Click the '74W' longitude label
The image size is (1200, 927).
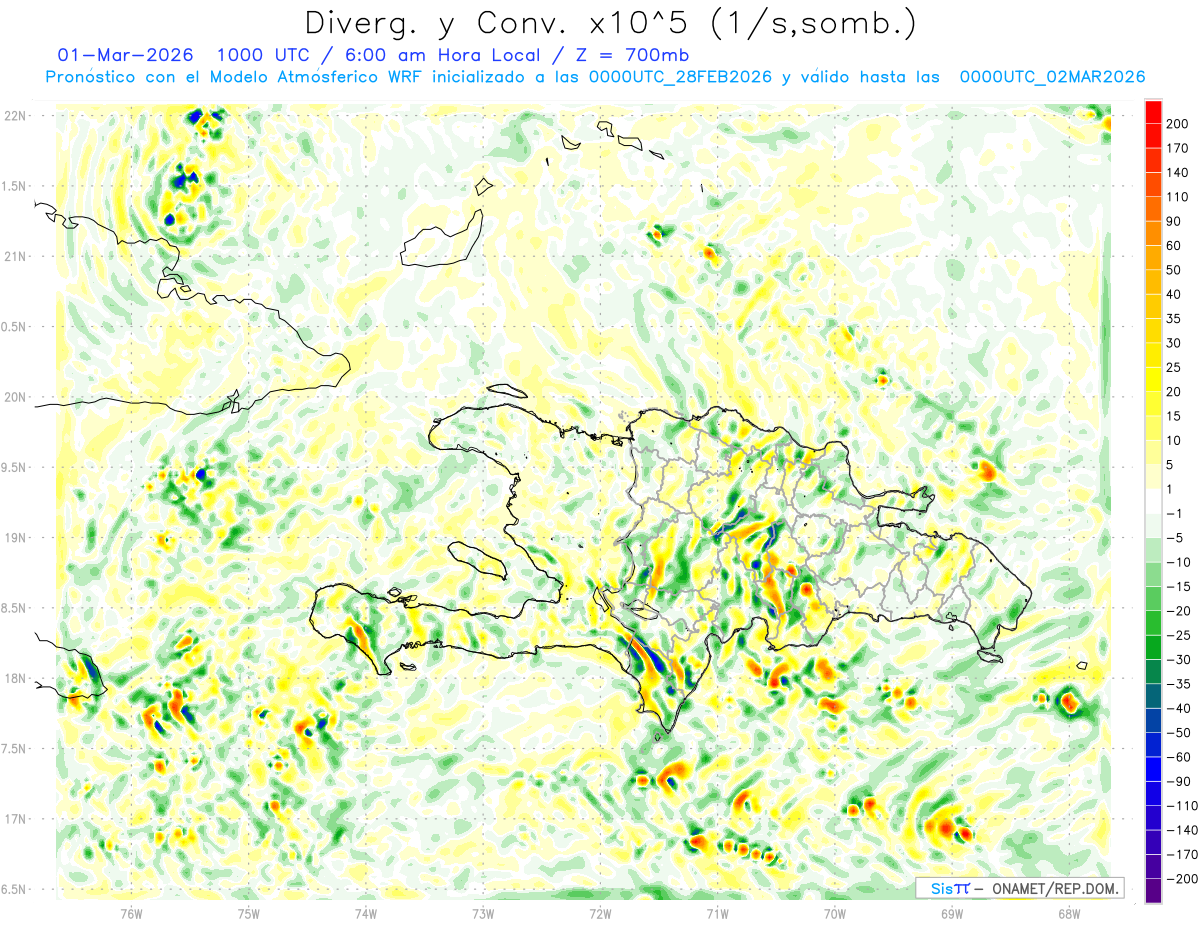(366, 914)
